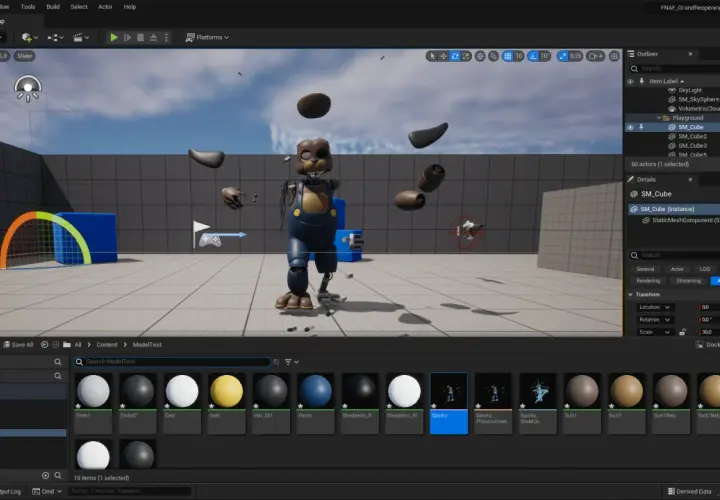Choose the Select objects mode arrow icon
The image size is (720, 500).
click(432, 56)
